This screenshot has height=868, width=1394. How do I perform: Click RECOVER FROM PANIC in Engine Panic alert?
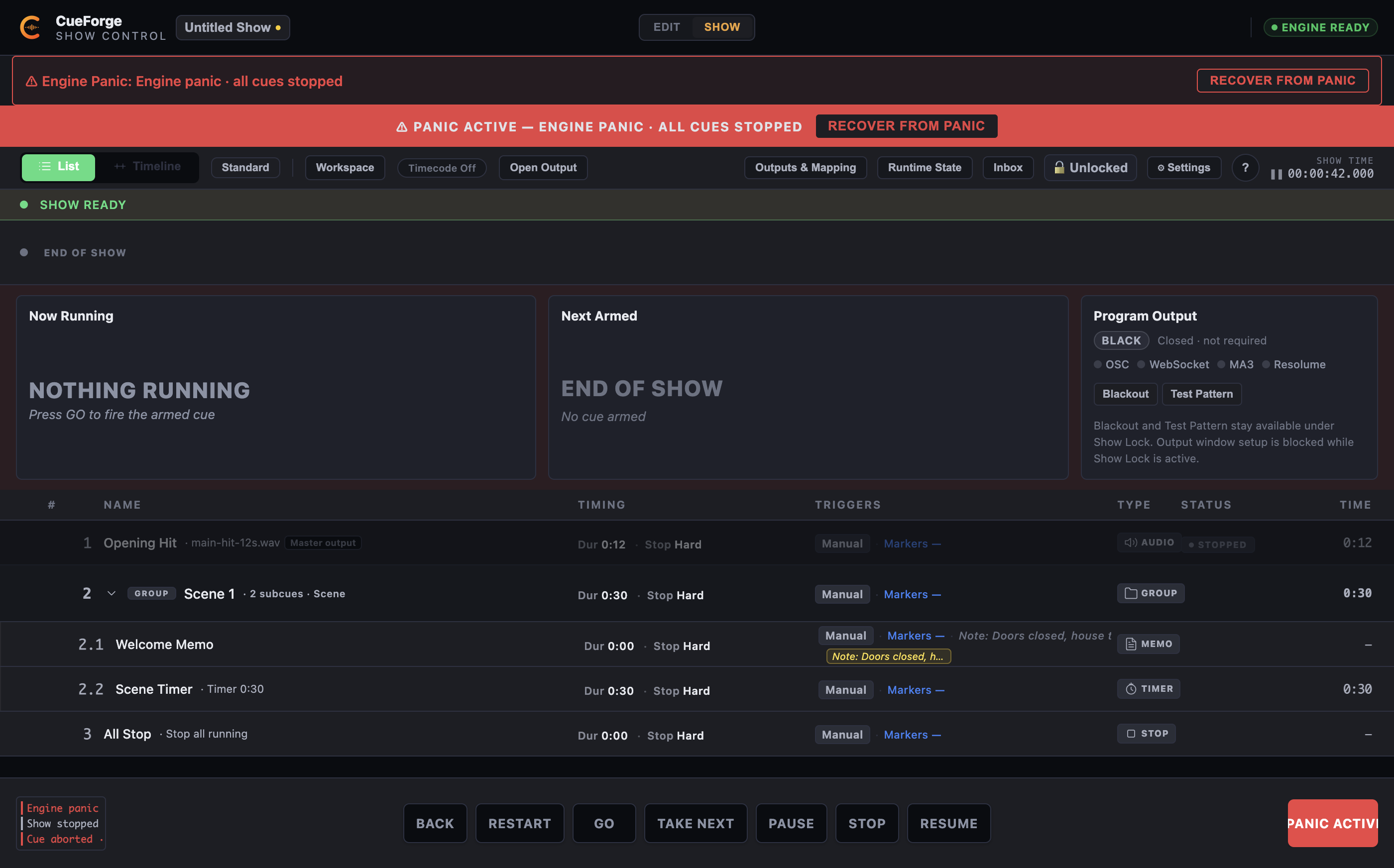[1282, 80]
